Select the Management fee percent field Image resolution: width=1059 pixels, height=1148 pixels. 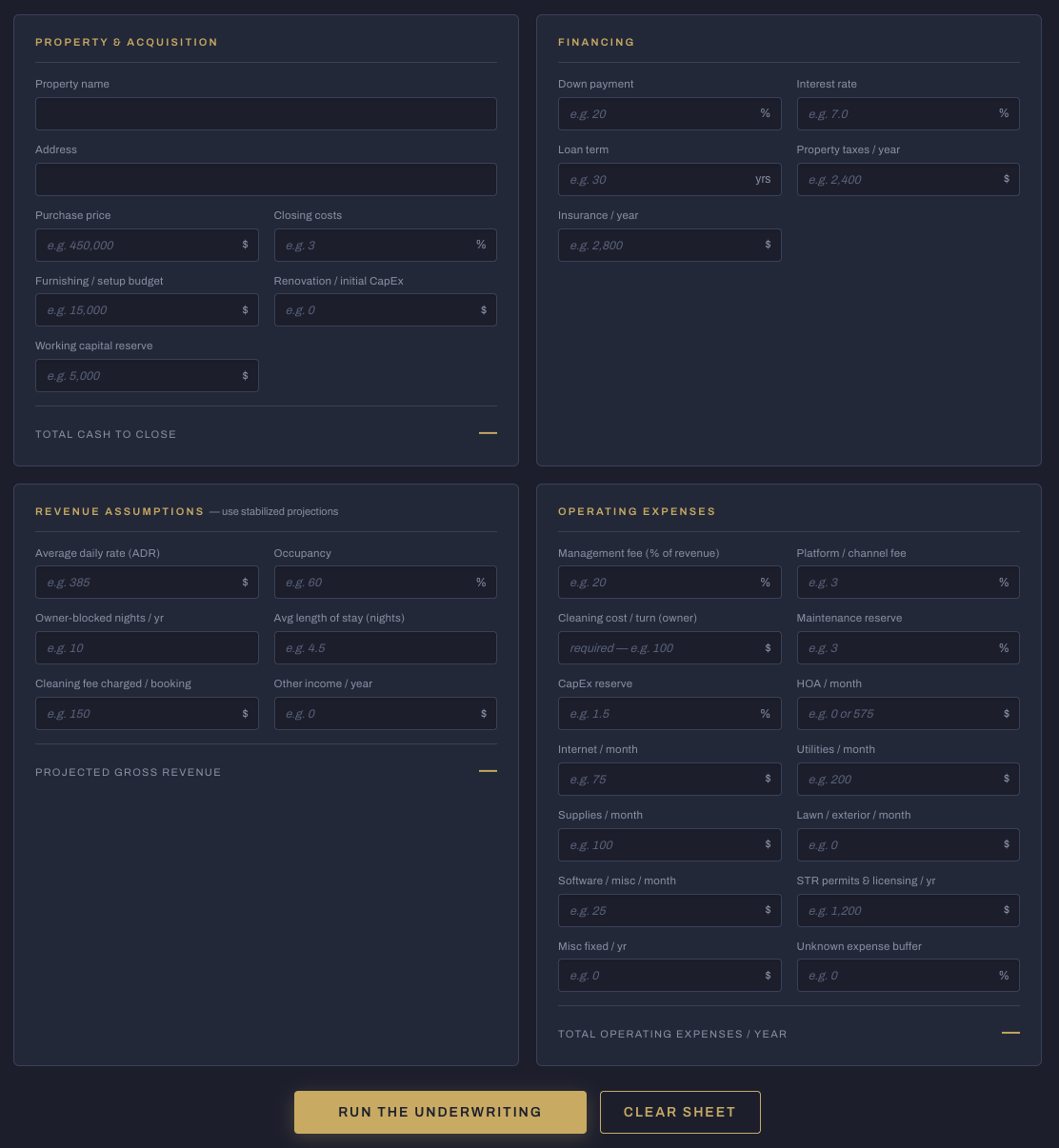pyautogui.click(x=669, y=583)
